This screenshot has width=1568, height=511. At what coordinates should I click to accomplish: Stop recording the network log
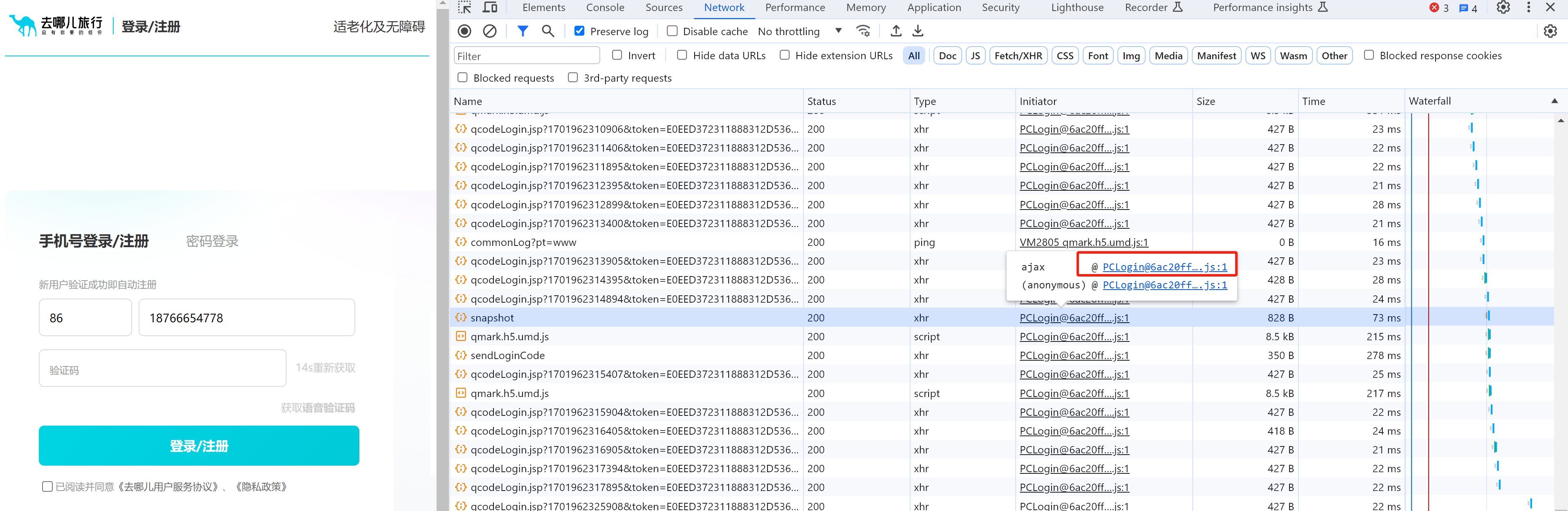(x=464, y=31)
